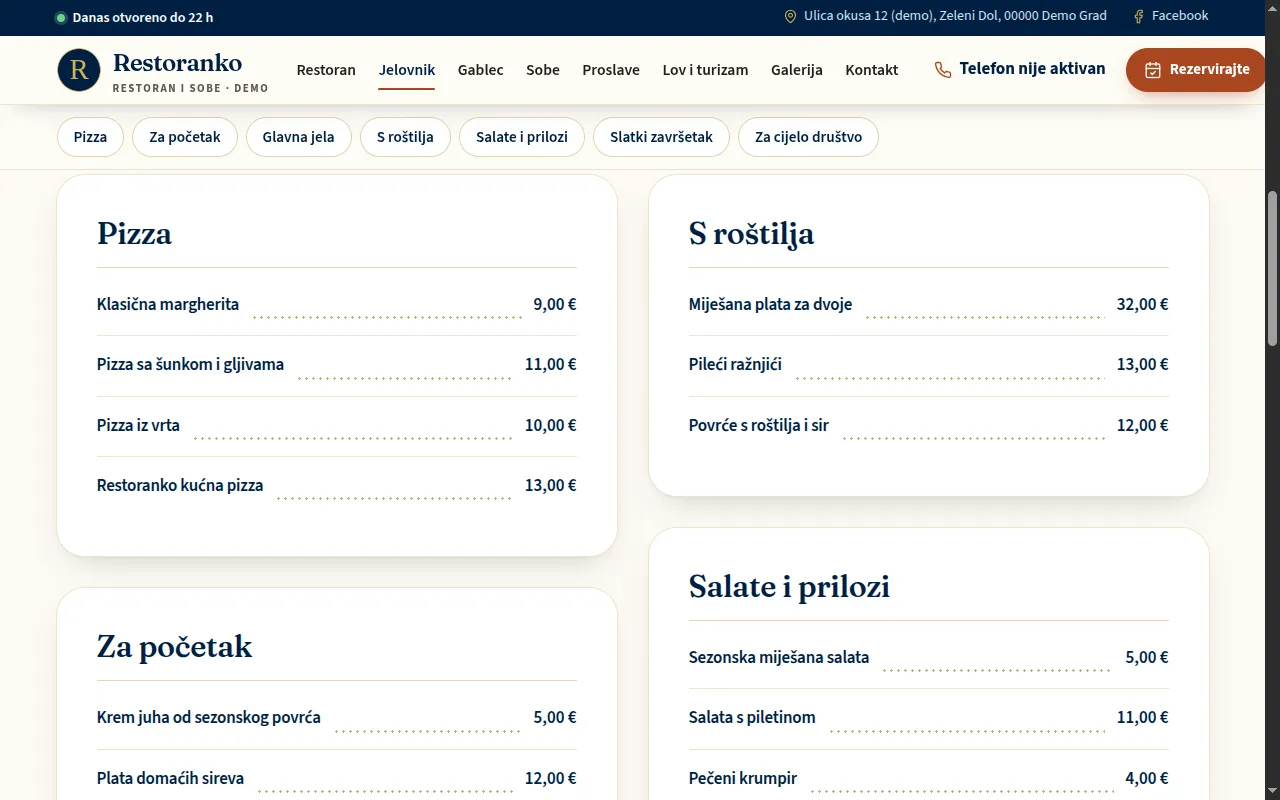Open the Facebook link in top bar
Screen dimensions: 1280x800
coord(1170,16)
